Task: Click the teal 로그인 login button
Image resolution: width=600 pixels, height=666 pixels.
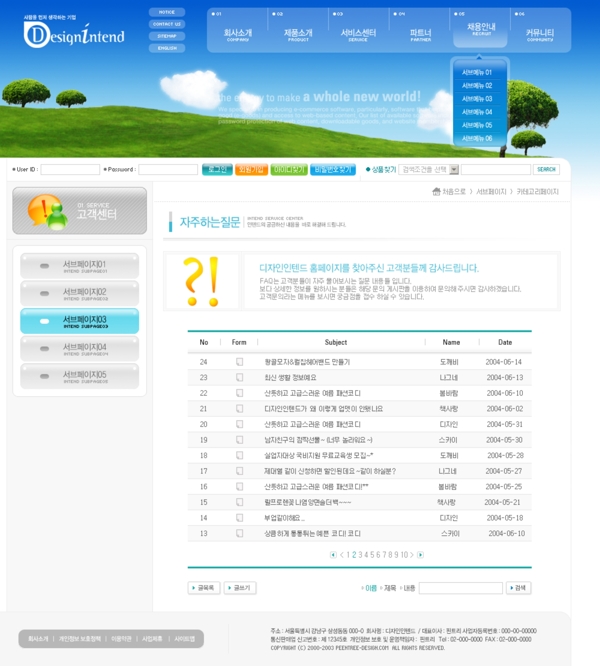Action: [217, 169]
